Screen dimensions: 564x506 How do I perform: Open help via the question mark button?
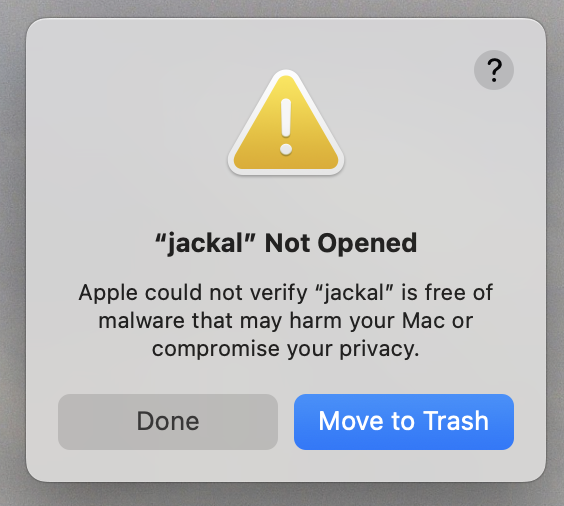tap(494, 70)
